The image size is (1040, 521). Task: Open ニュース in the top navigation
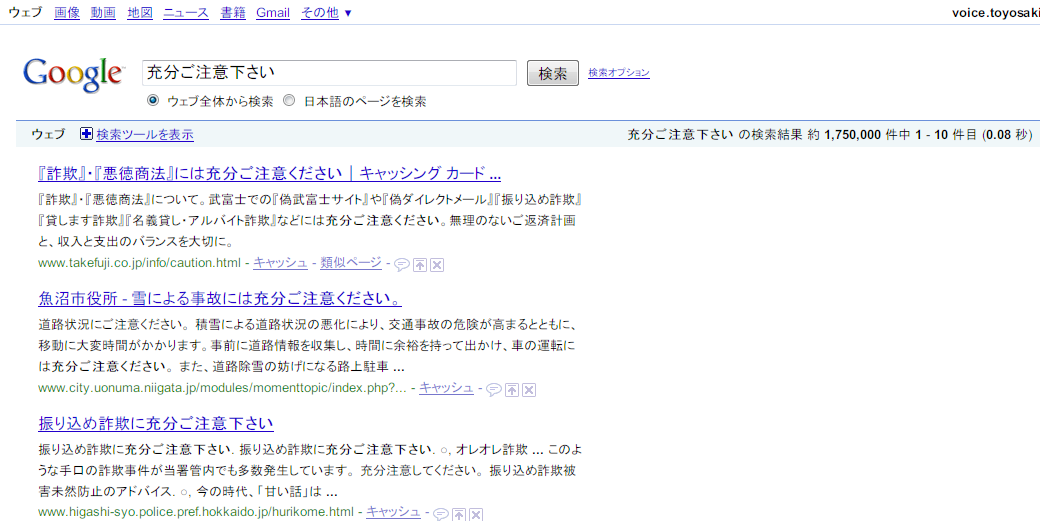tap(186, 13)
